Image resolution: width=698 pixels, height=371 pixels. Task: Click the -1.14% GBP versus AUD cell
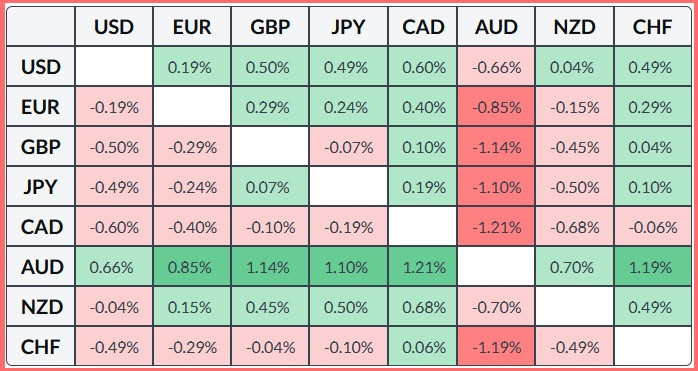coord(496,147)
